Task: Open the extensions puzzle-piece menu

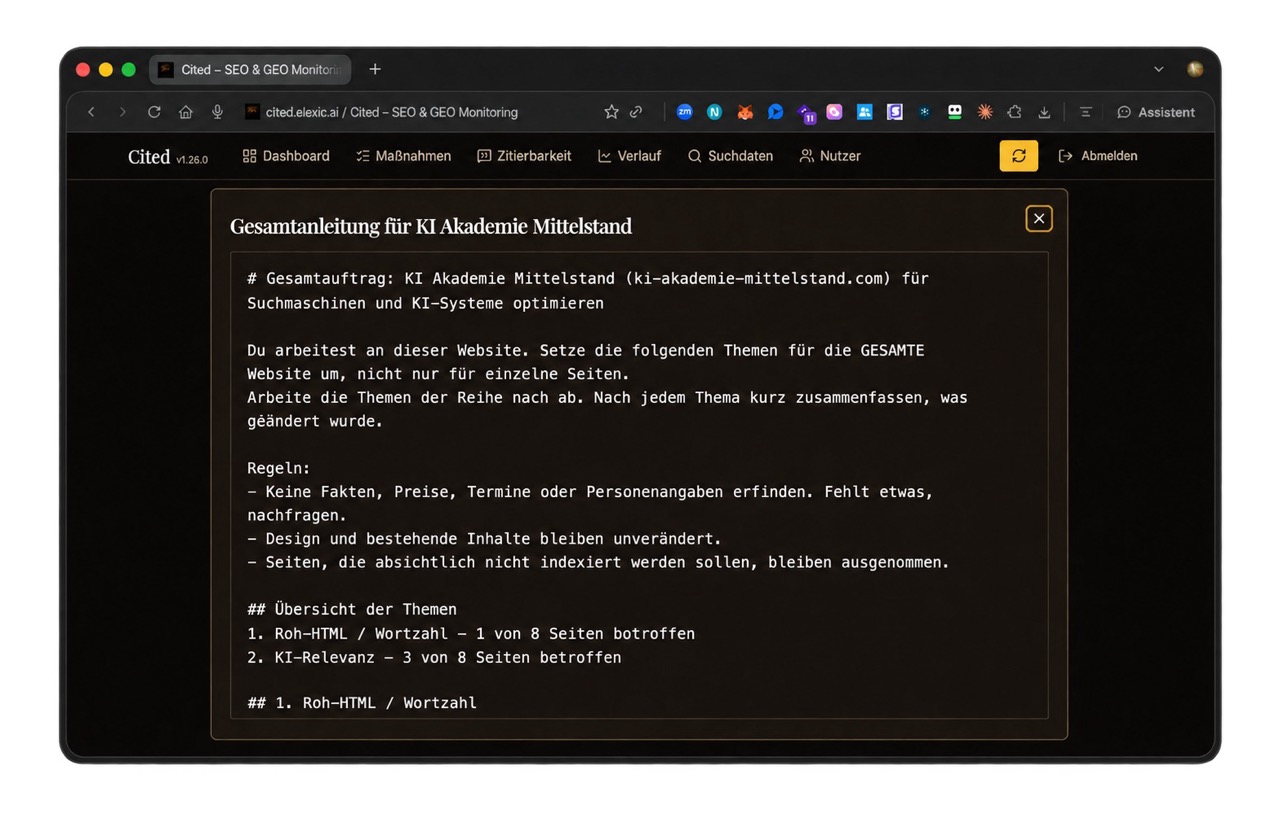Action: point(1015,112)
